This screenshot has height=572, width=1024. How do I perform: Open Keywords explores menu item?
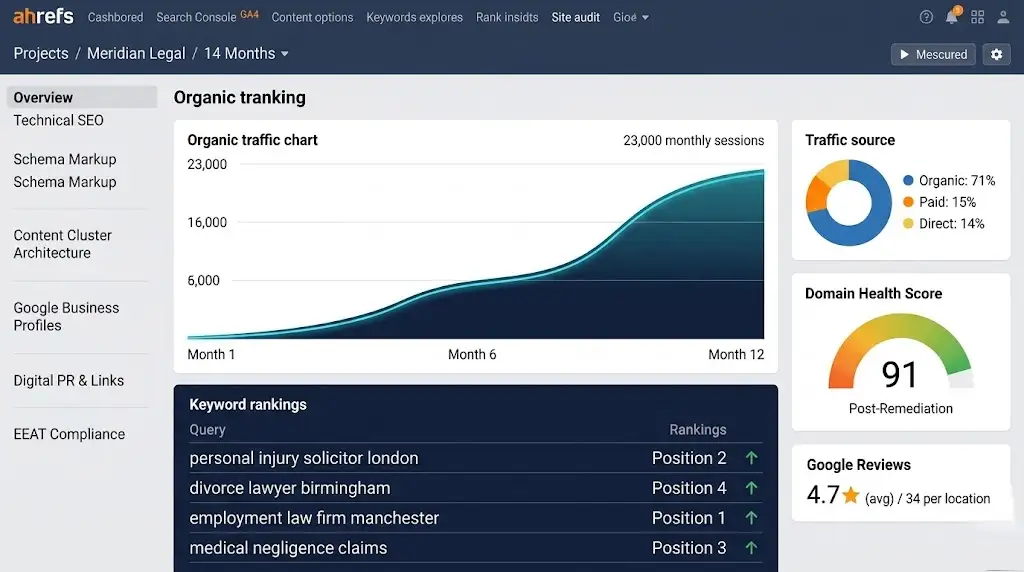415,18
